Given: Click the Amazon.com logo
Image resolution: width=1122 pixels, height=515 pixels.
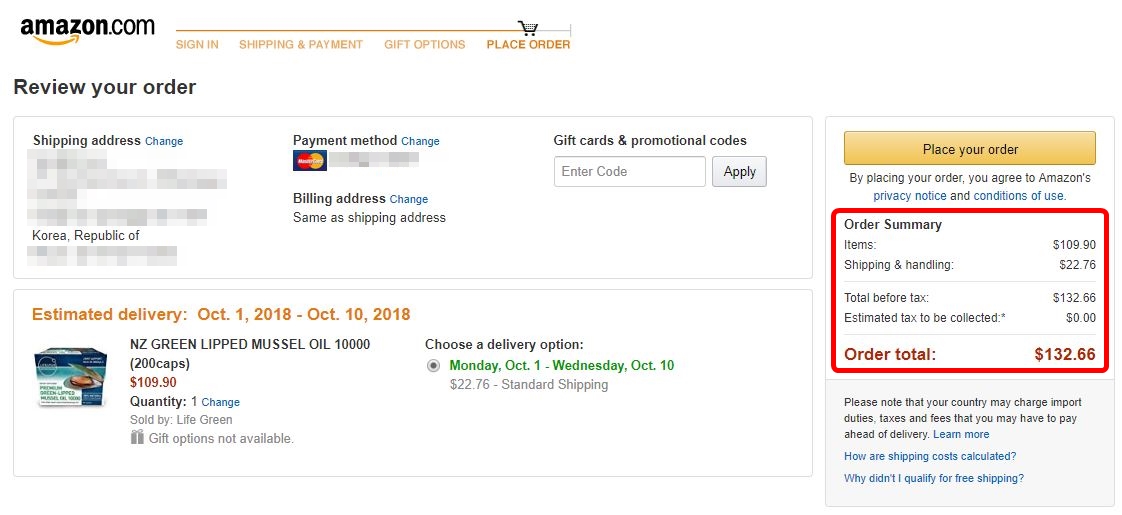Looking at the screenshot, I should [x=87, y=31].
